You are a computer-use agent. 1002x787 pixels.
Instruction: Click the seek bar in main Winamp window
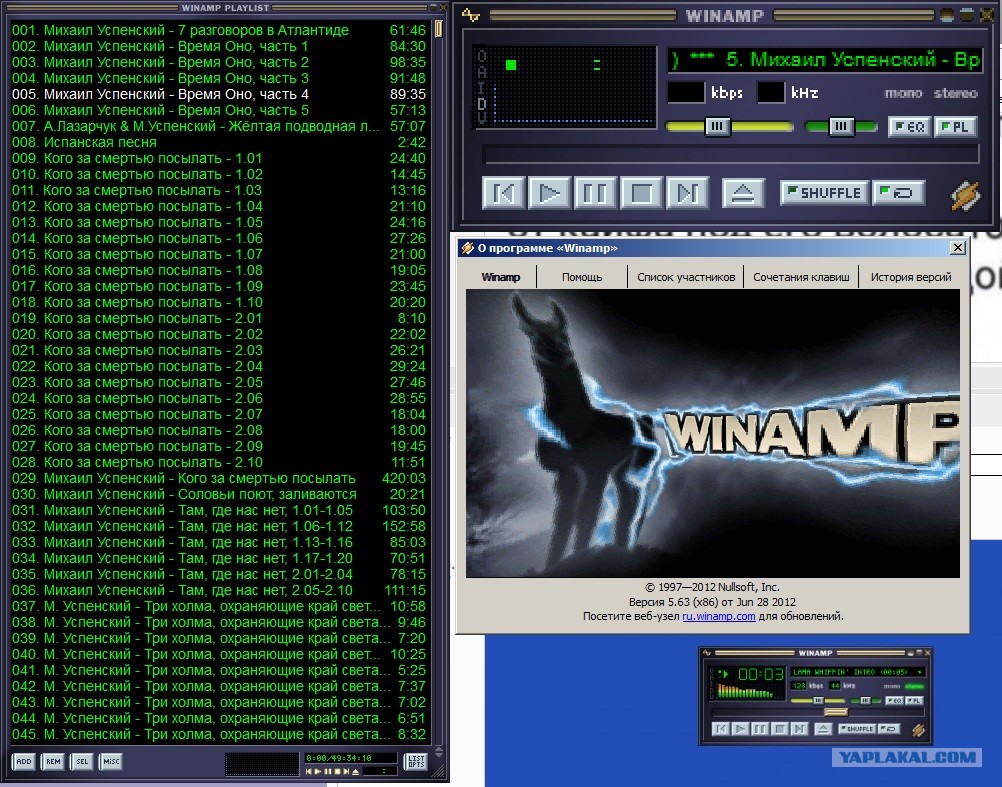click(x=731, y=154)
